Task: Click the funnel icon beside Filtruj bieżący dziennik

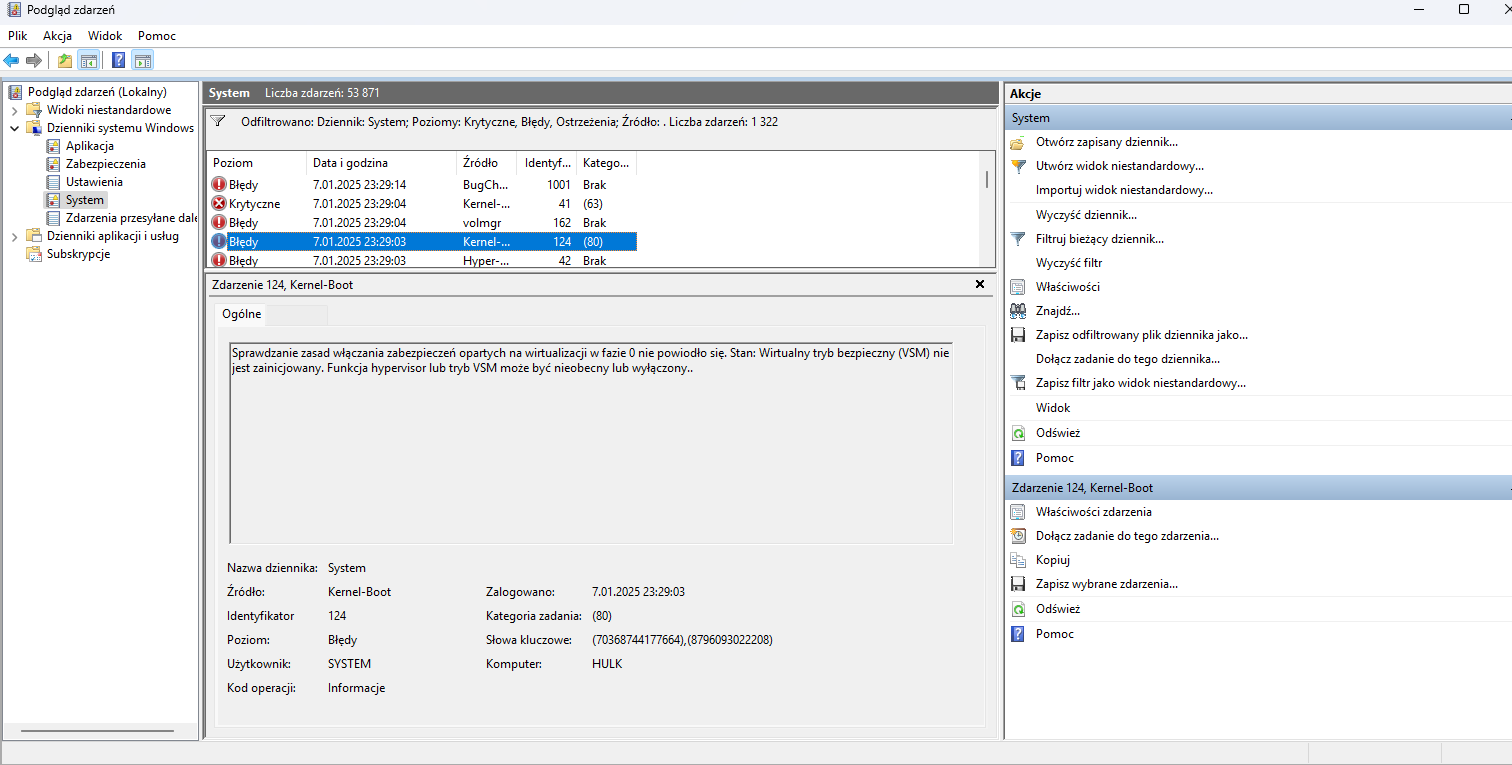Action: pyautogui.click(x=1018, y=239)
